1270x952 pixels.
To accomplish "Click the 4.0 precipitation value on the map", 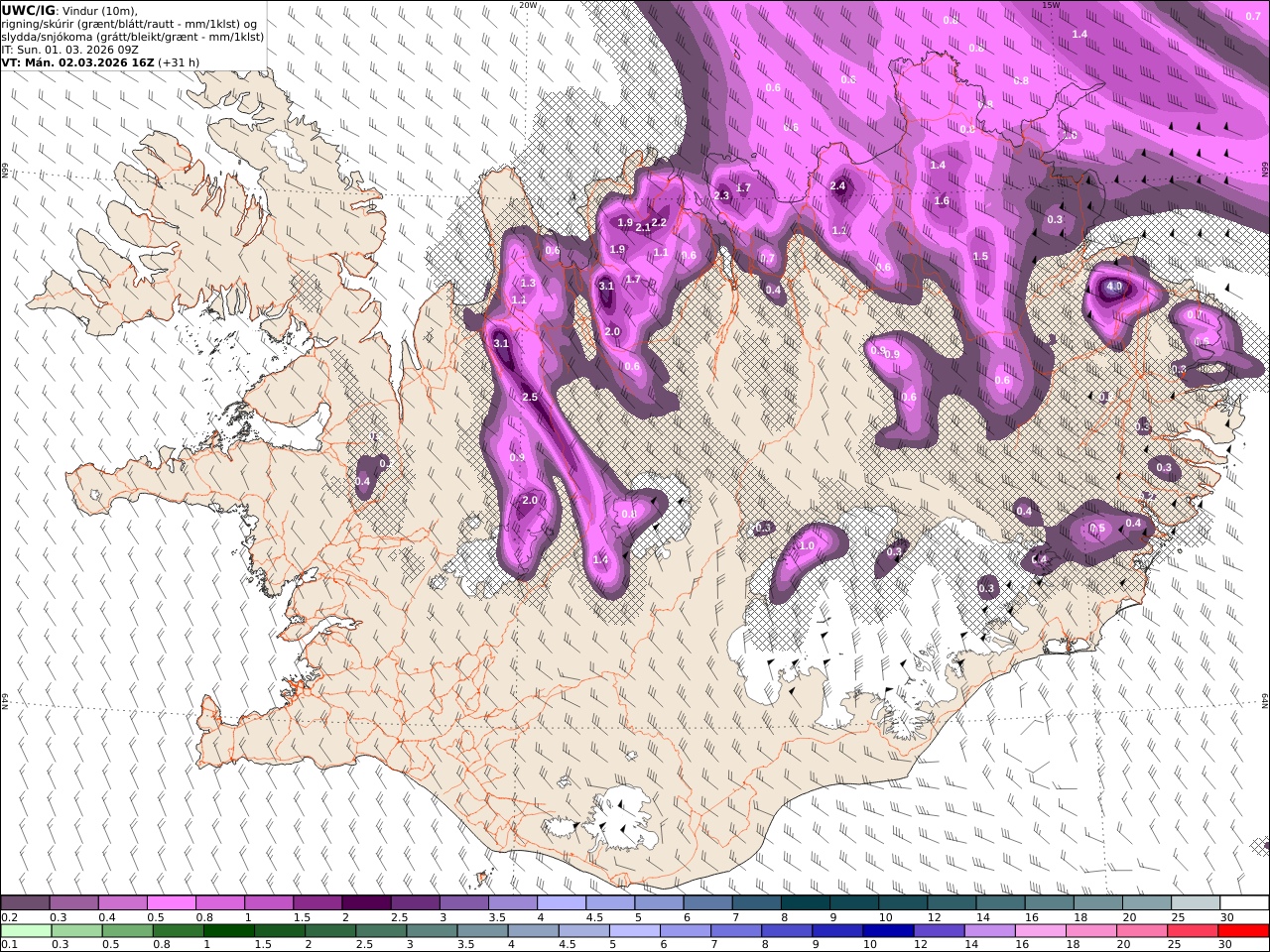I will (1114, 287).
